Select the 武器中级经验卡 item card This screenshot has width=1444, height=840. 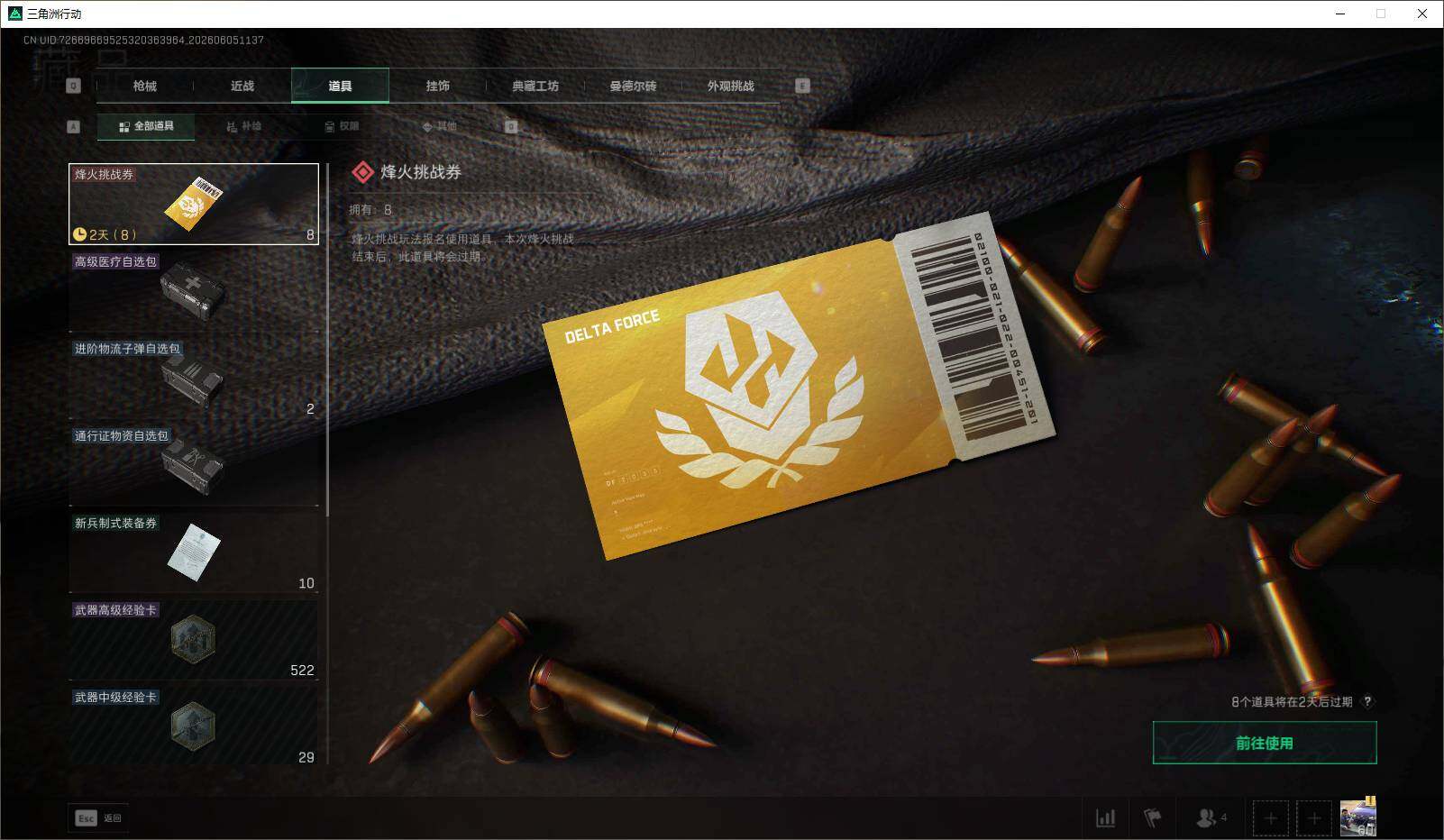(194, 726)
